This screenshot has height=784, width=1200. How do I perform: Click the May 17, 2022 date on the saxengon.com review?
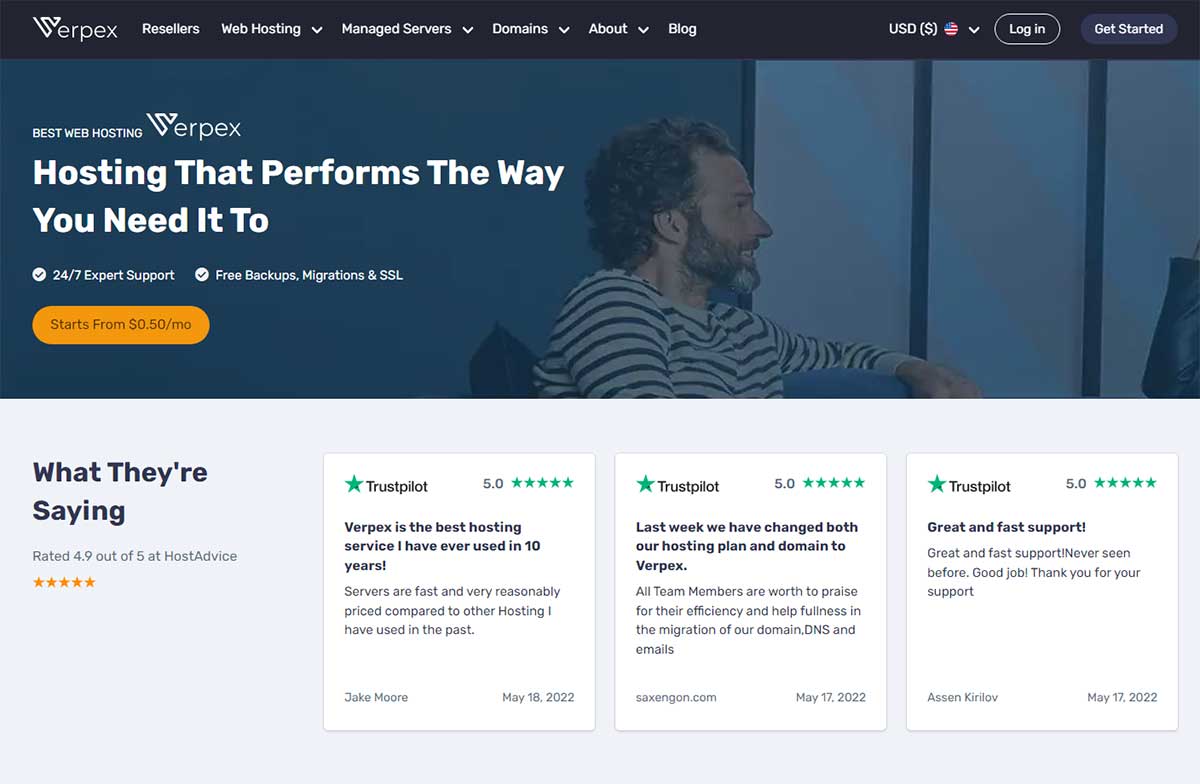click(x=831, y=697)
